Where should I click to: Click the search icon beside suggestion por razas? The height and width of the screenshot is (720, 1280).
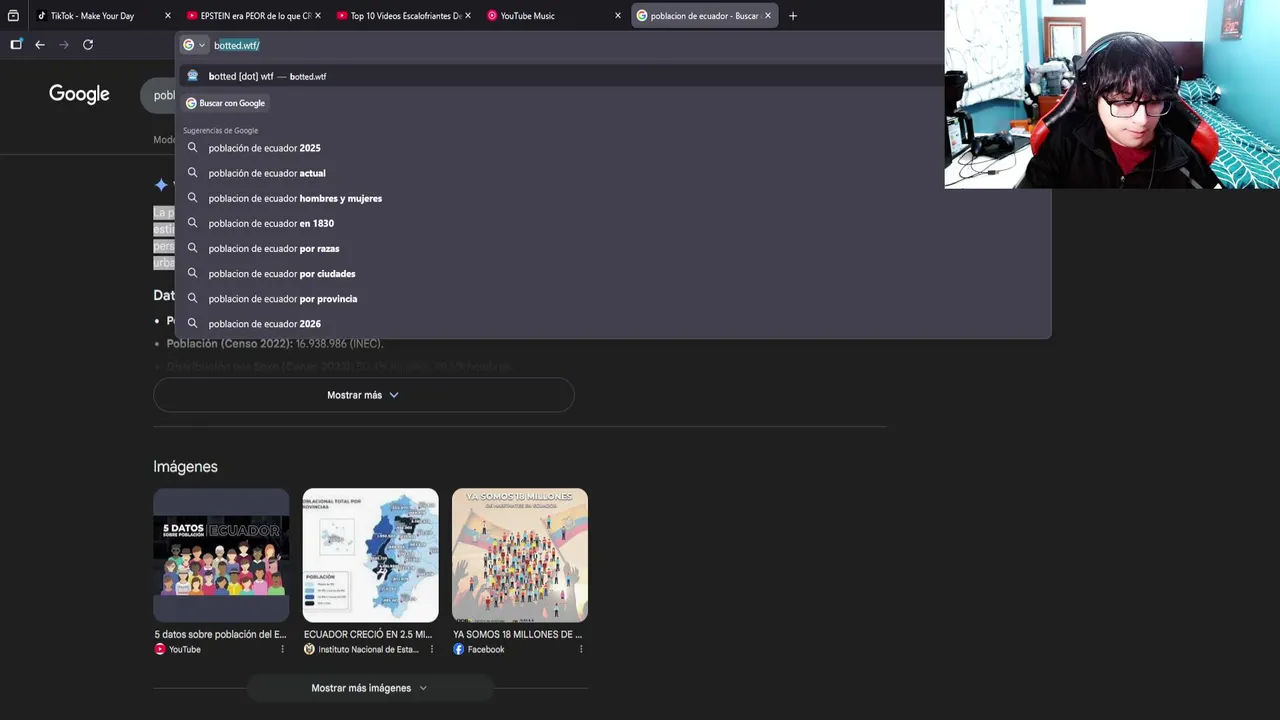tap(193, 248)
